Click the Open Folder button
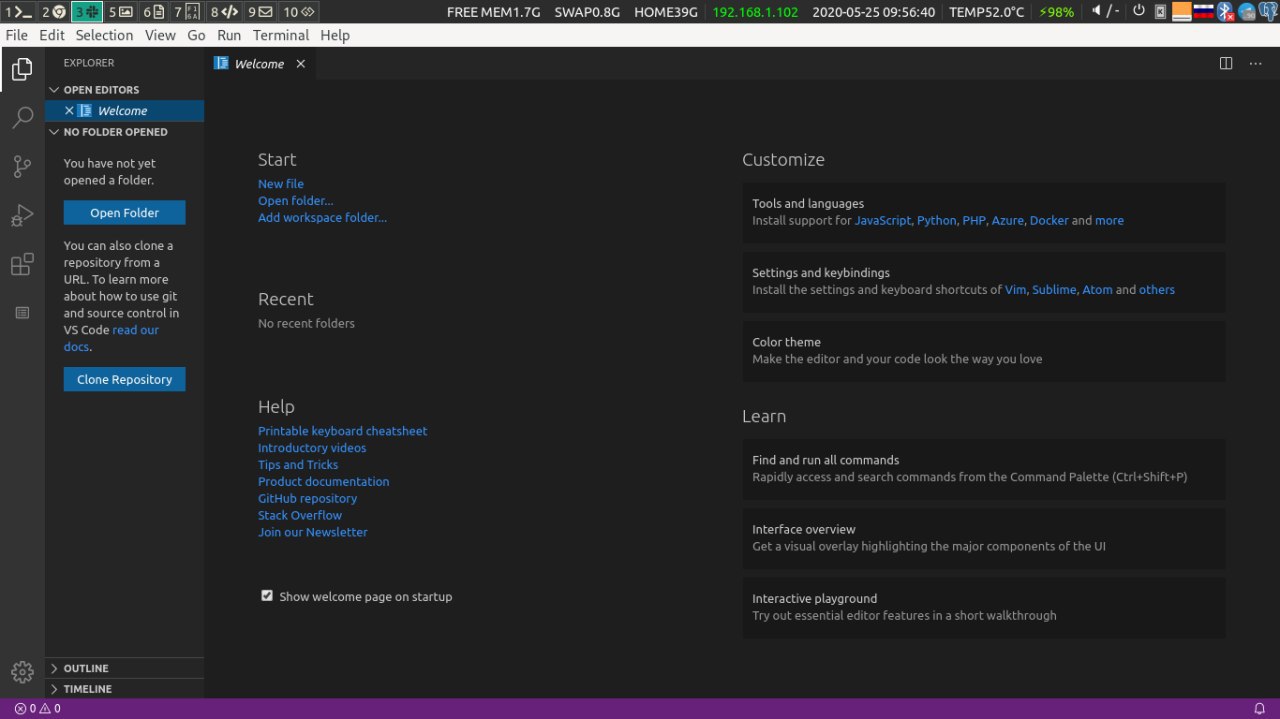This screenshot has height=719, width=1280. (124, 213)
